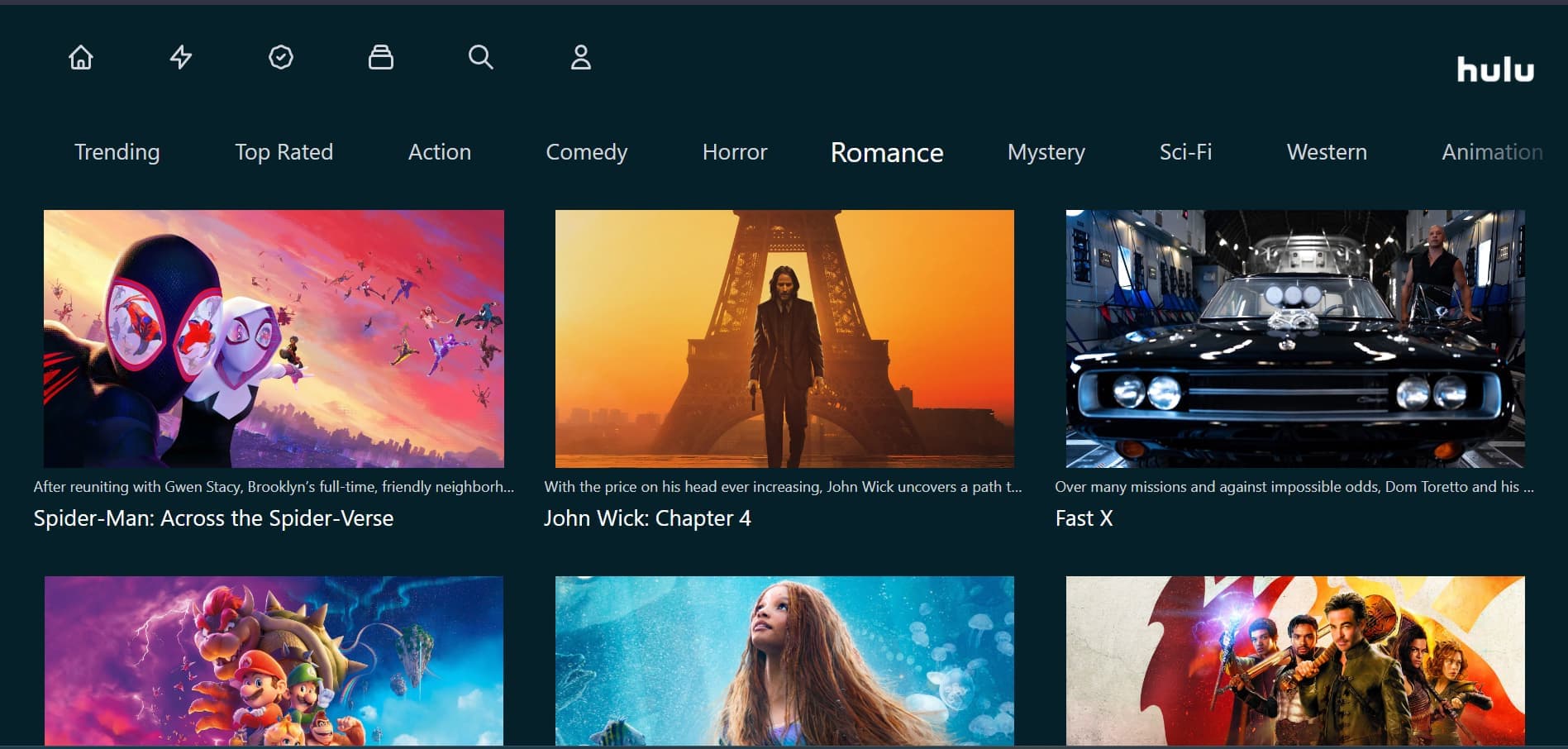Select the verified badge icon
The image size is (1568, 749).
[280, 58]
